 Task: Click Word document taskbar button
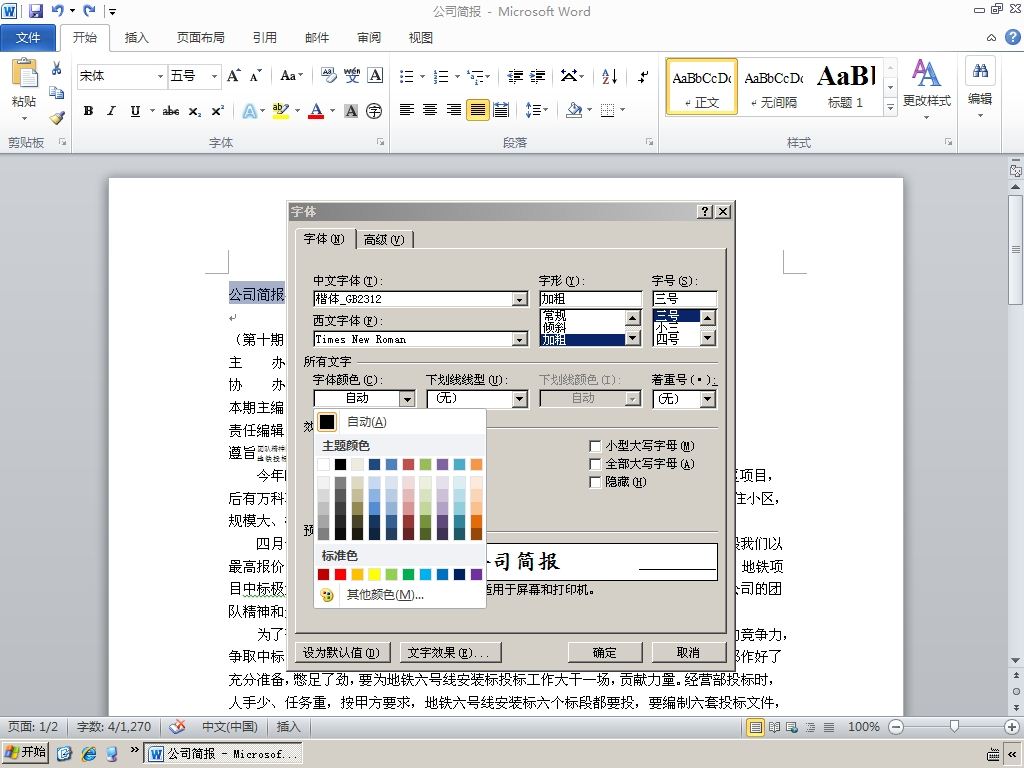[224, 753]
